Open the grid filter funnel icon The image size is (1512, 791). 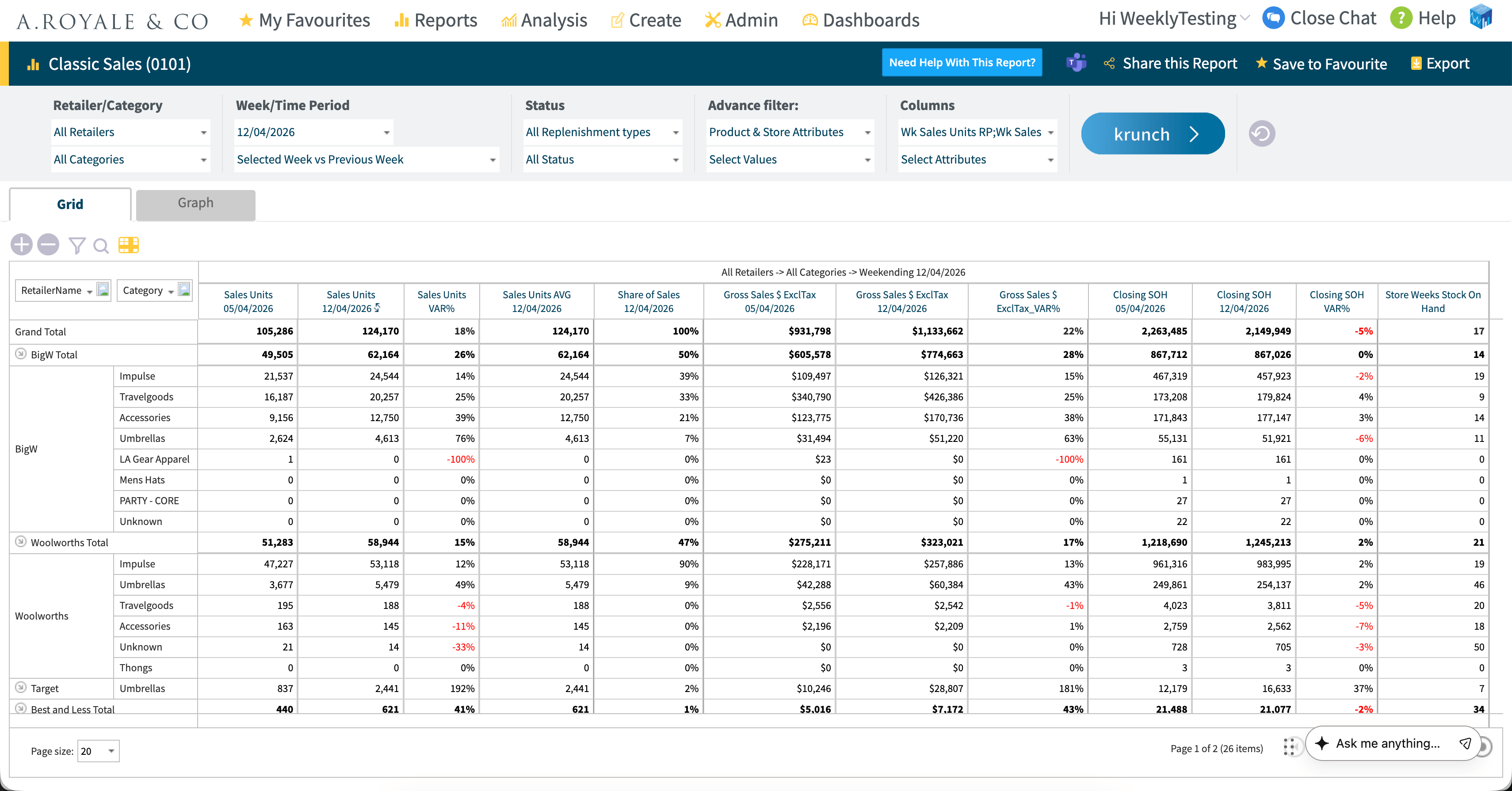click(77, 245)
